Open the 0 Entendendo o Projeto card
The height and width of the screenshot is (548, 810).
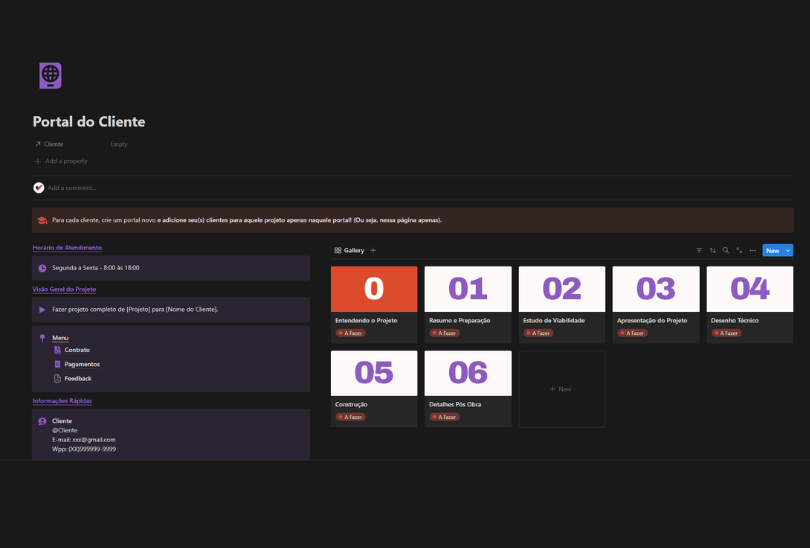pos(374,304)
